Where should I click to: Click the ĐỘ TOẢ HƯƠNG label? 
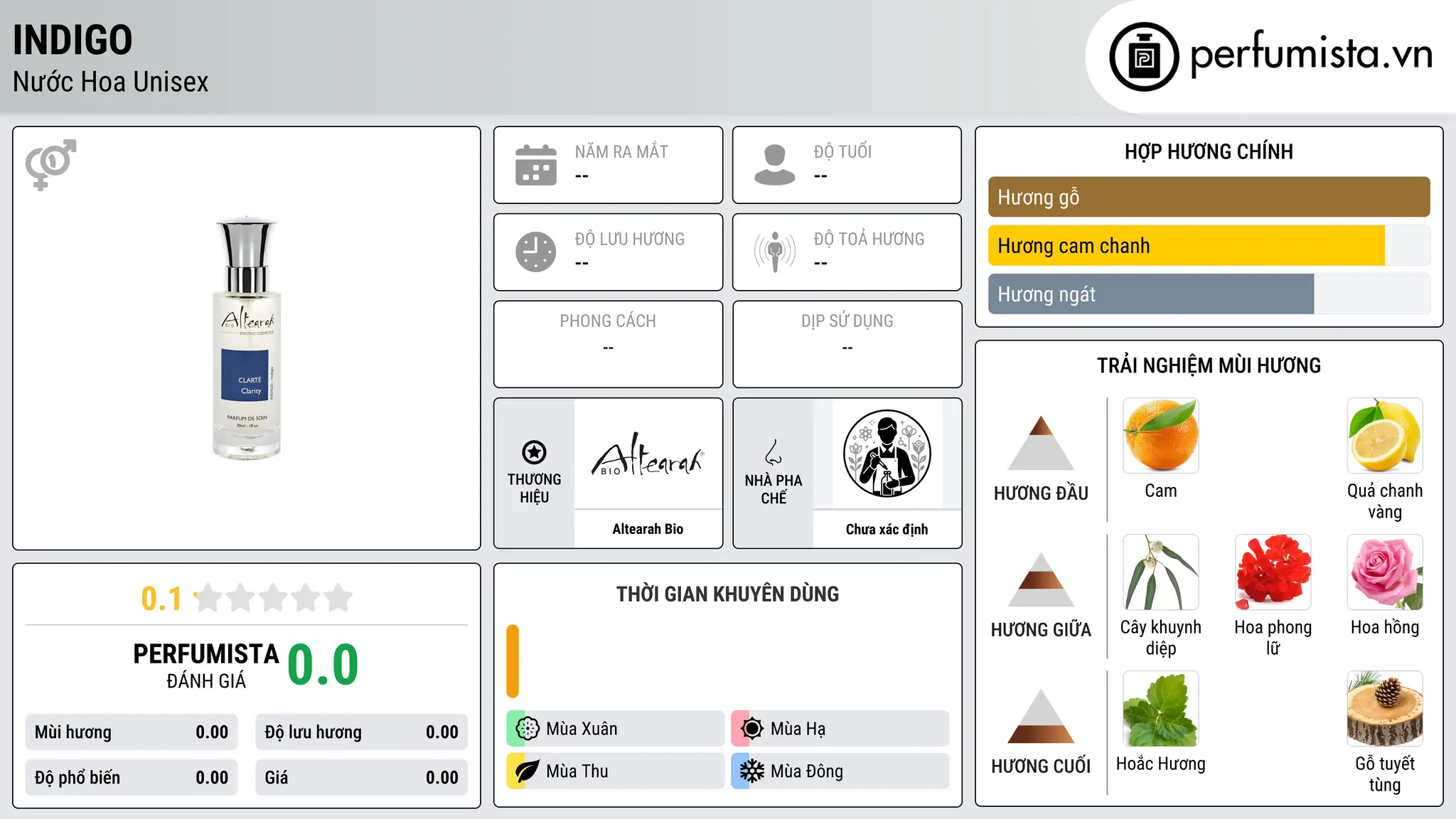[869, 239]
